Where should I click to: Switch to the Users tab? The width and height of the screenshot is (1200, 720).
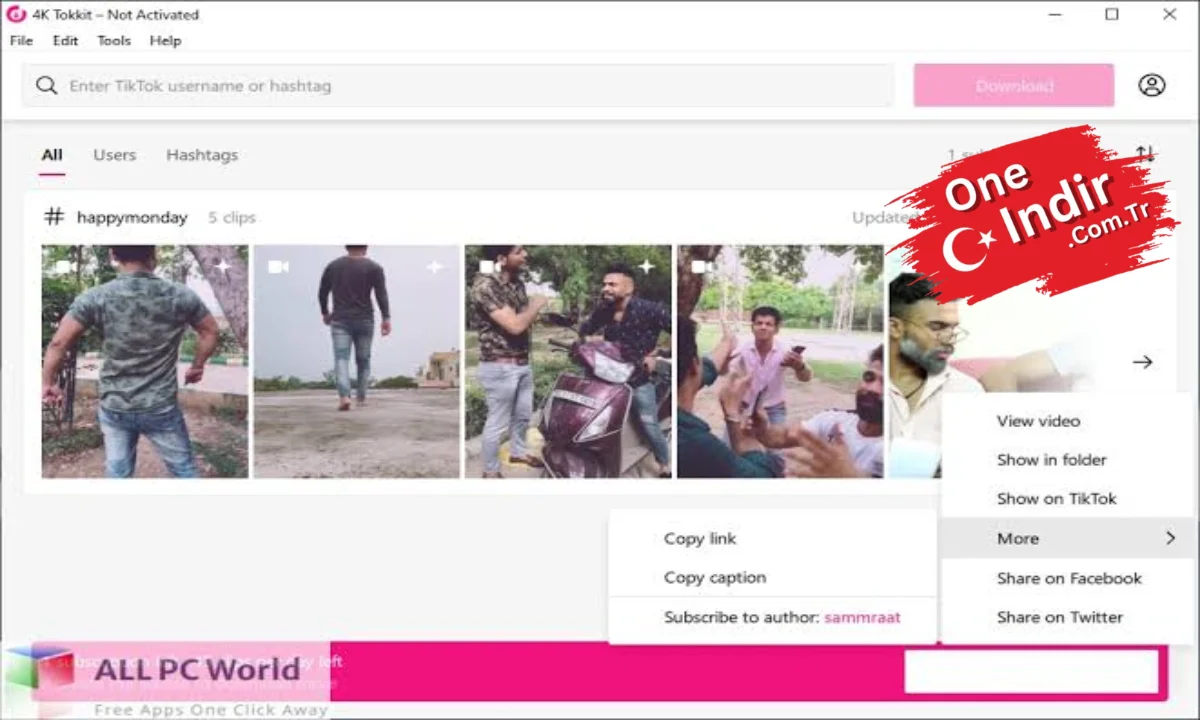114,155
